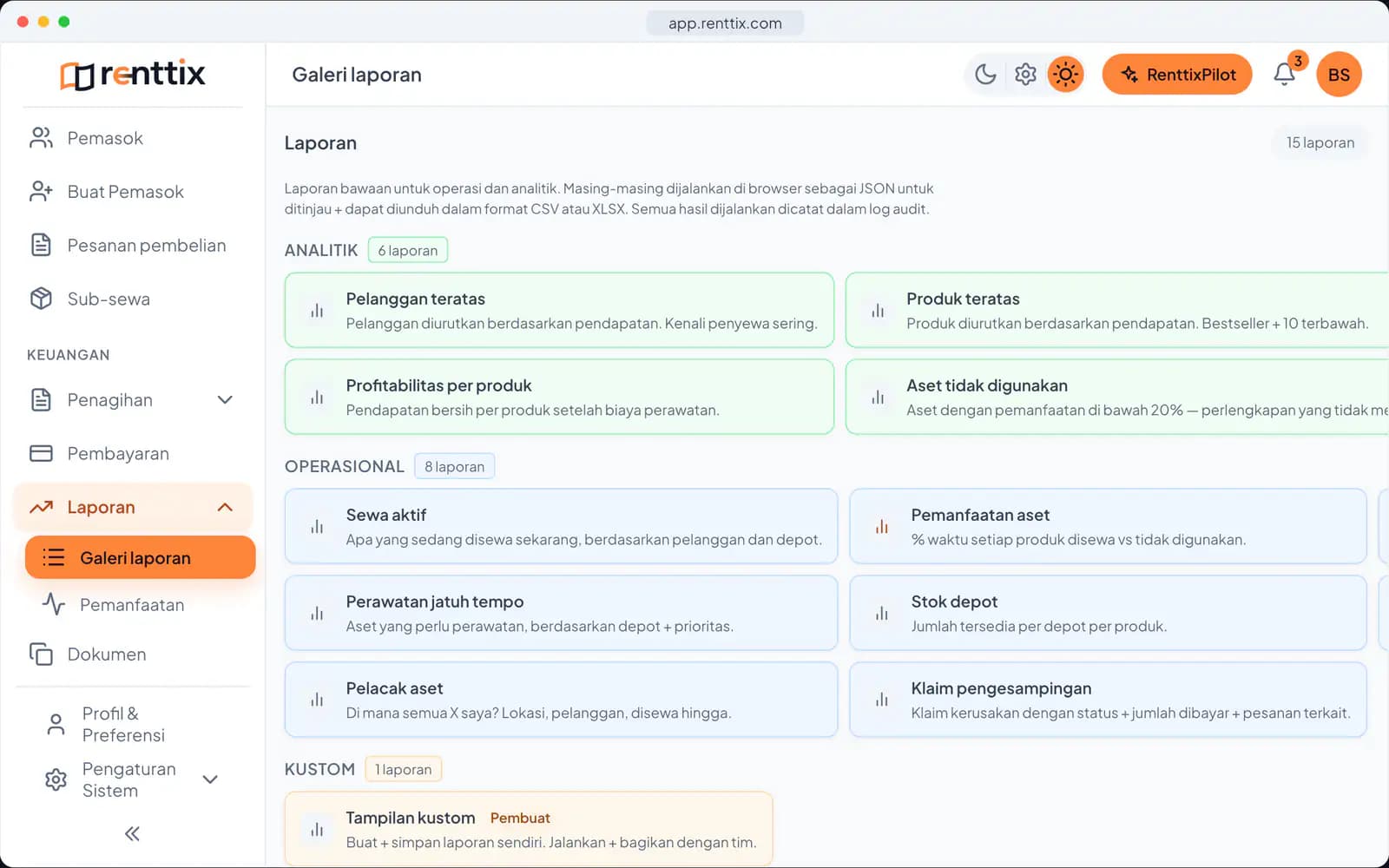Click Aset tidak digunakan chart icon
This screenshot has height=868, width=1389.
[x=878, y=398]
